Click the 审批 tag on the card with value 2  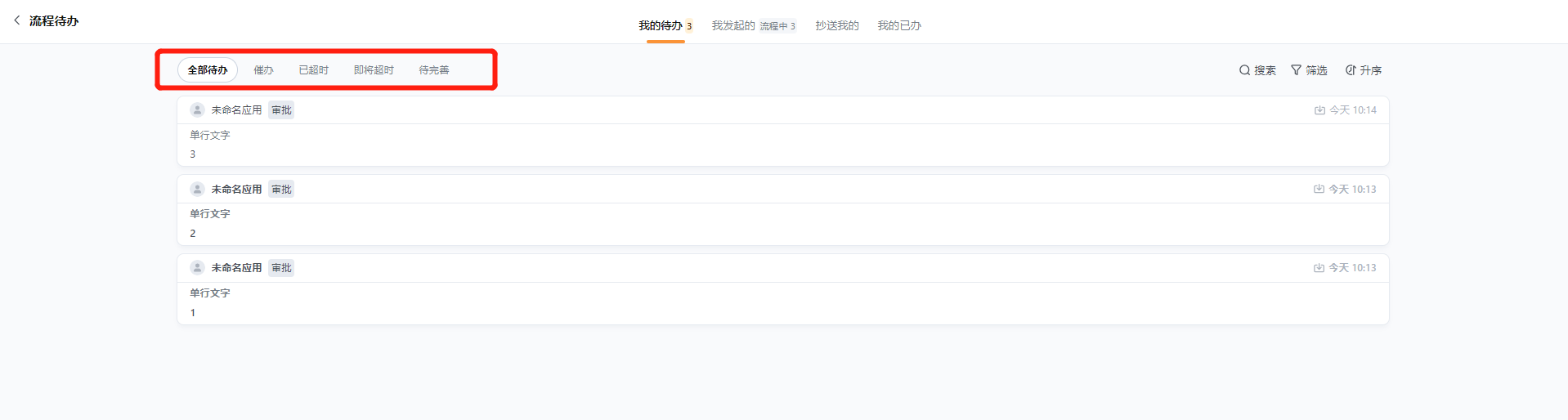[281, 189]
